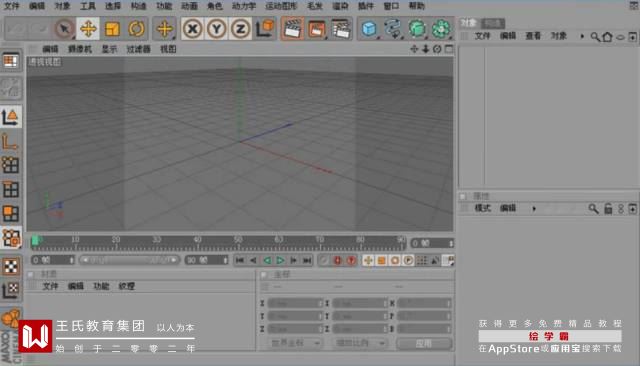Image resolution: width=640 pixels, height=366 pixels.
Task: Switch to Polygons mode in sidebar
Action: [11, 213]
